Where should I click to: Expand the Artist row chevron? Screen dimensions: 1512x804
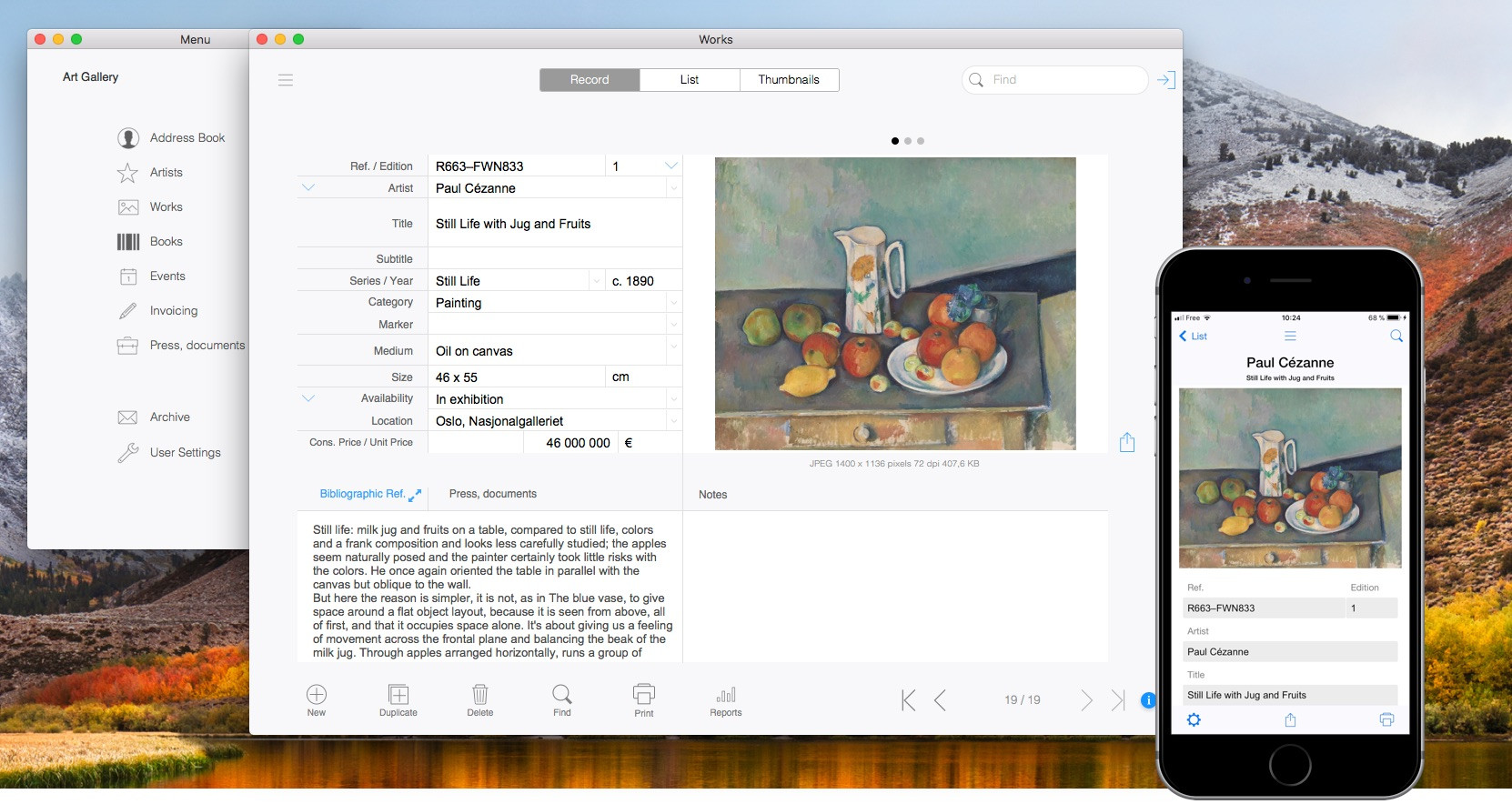click(308, 187)
